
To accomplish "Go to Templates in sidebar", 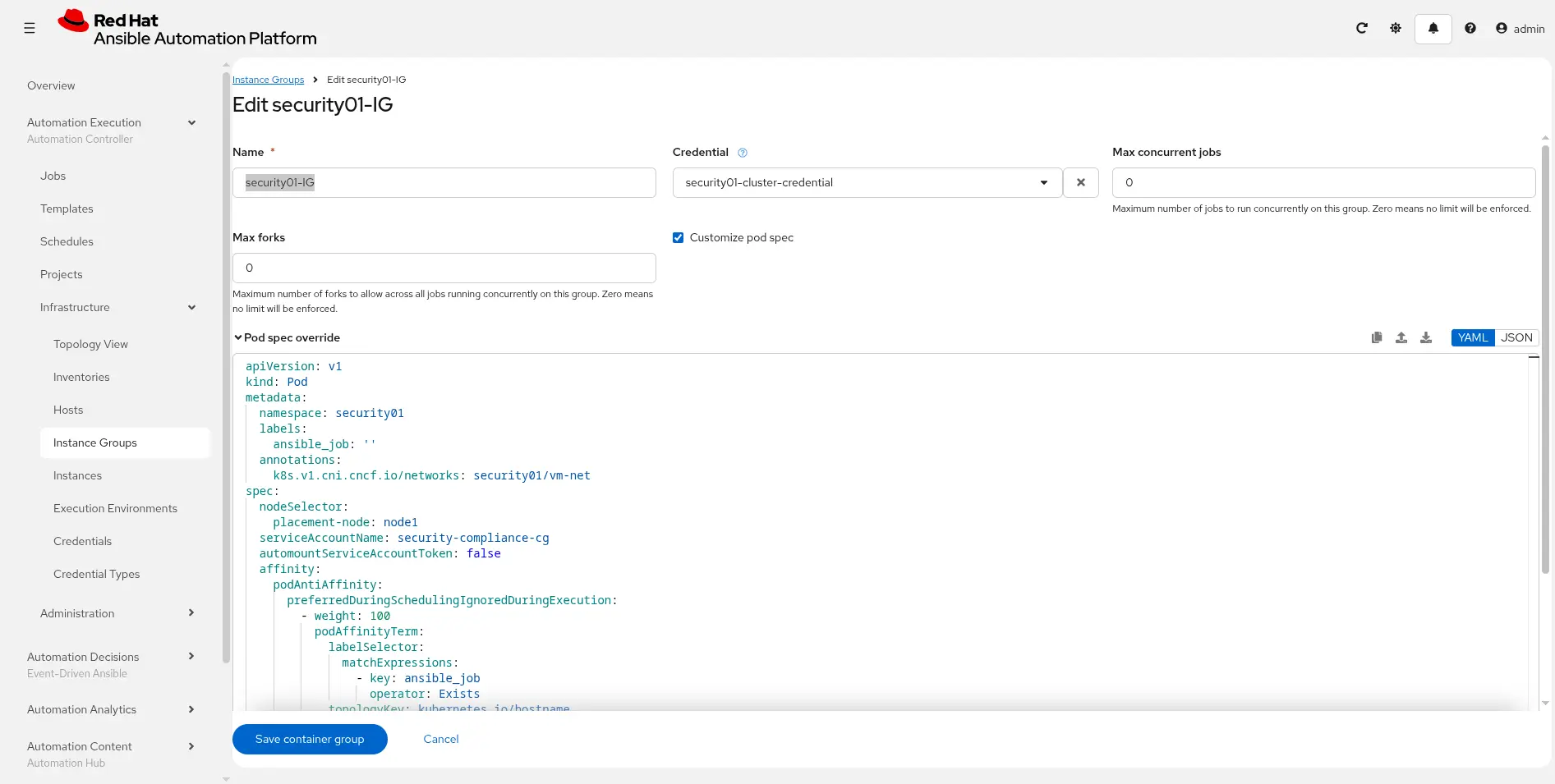I will coord(67,209).
